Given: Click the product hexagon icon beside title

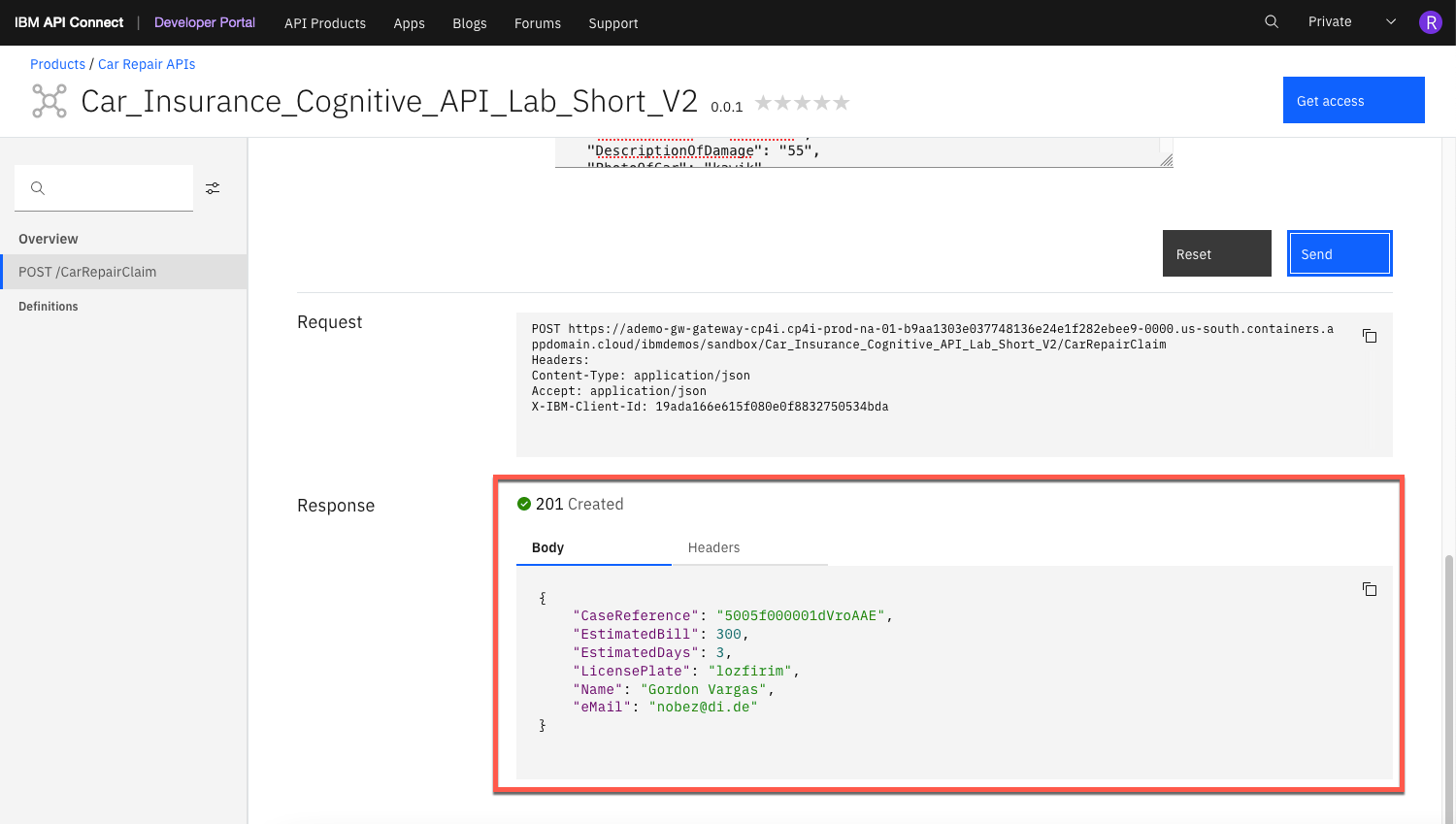Looking at the screenshot, I should click(x=50, y=101).
